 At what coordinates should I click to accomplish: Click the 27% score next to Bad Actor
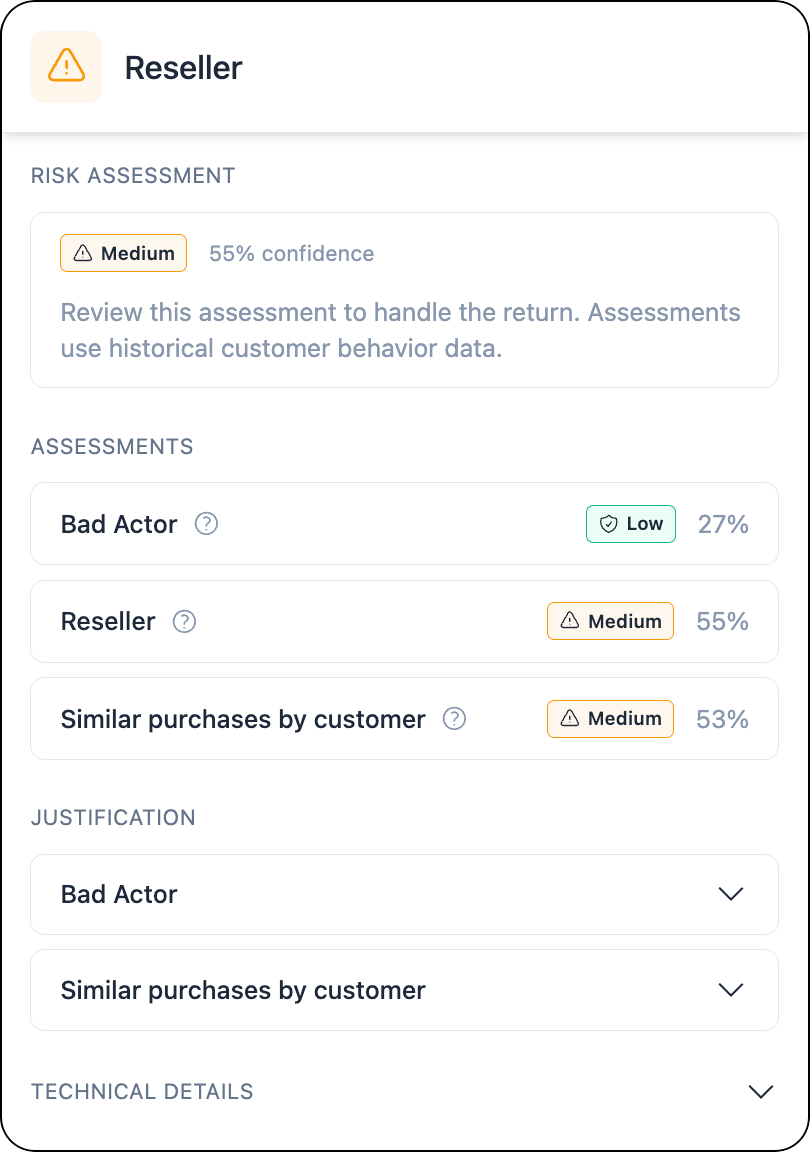pos(722,523)
